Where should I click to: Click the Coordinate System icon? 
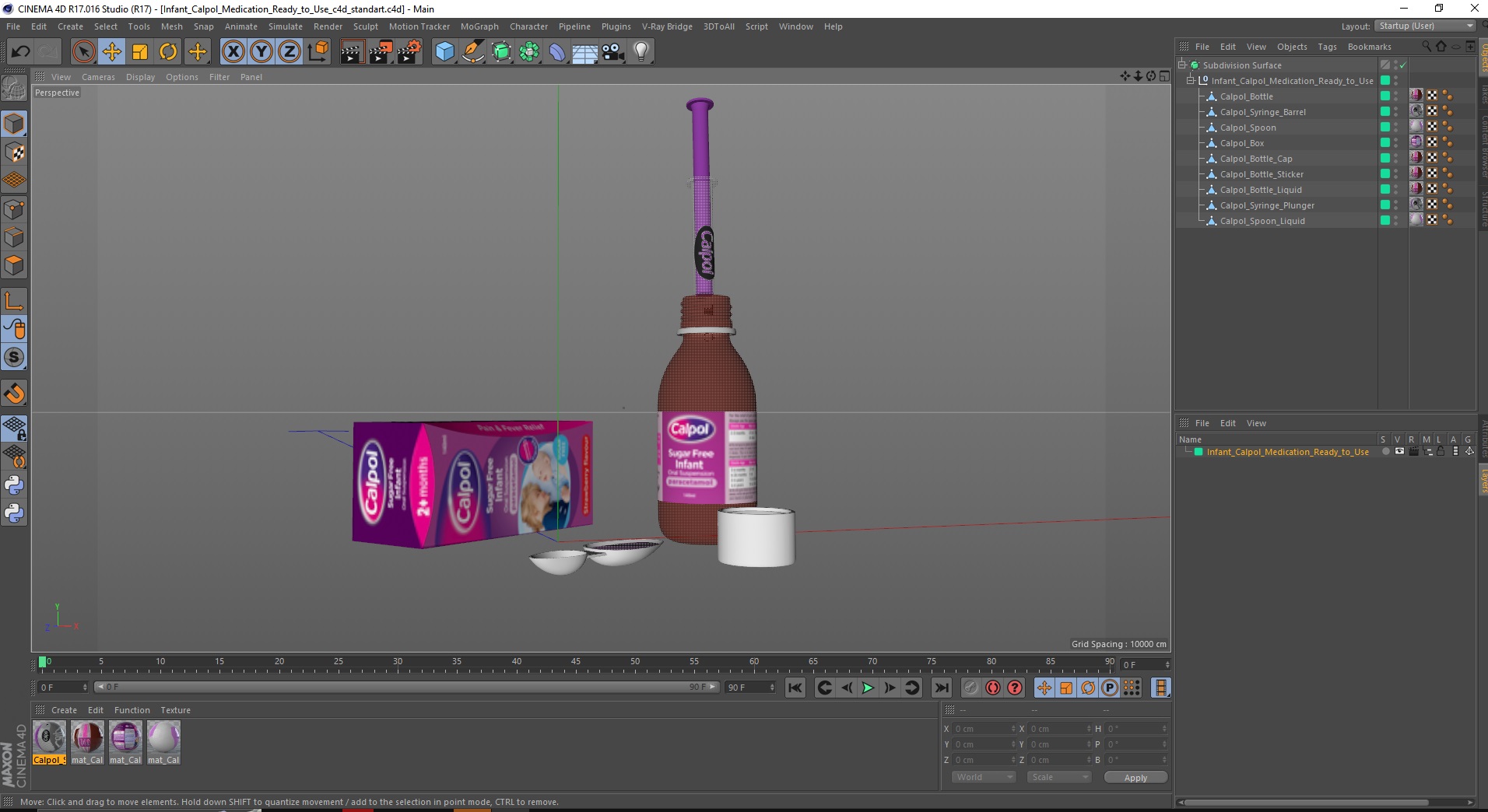pos(318,52)
